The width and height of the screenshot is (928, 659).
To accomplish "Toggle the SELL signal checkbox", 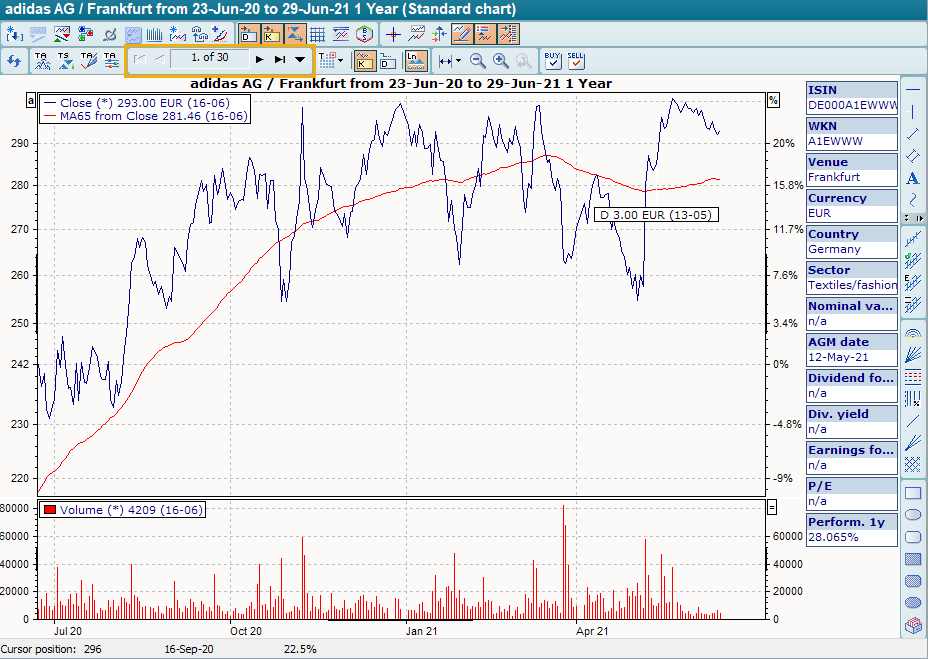I will tap(575, 61).
